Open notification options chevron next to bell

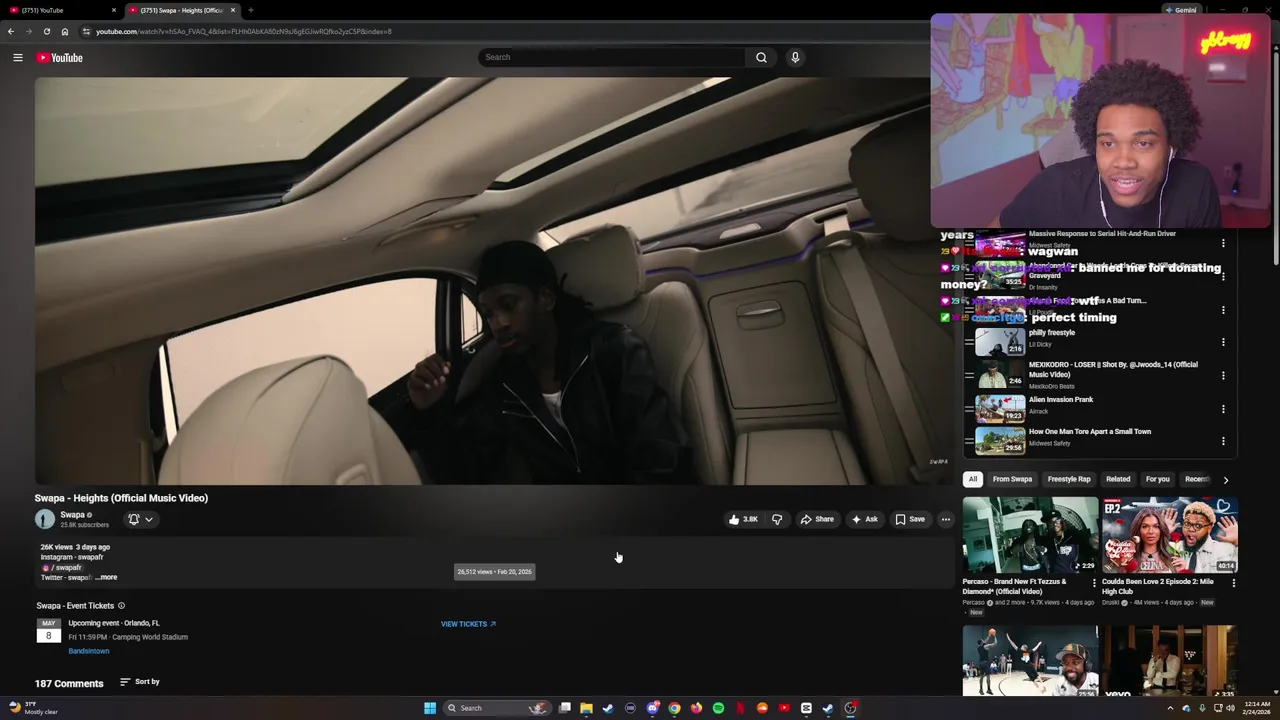pyautogui.click(x=149, y=519)
